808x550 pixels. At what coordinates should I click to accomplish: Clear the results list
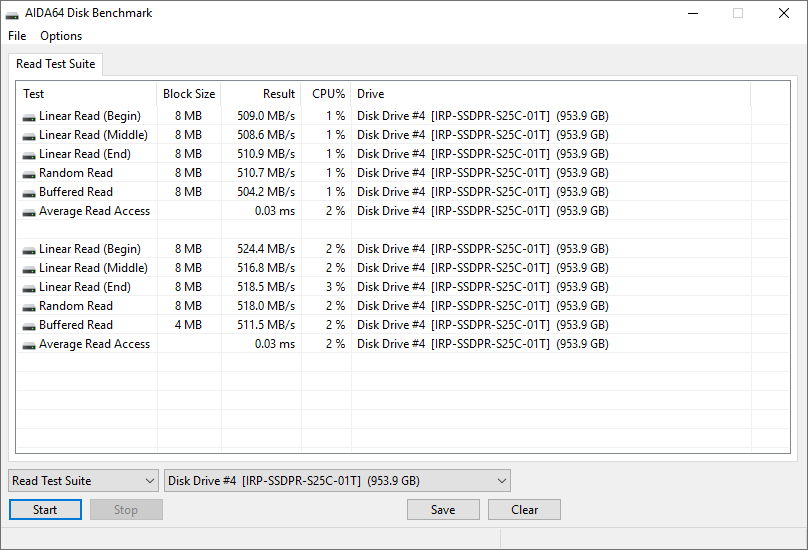tap(524, 510)
